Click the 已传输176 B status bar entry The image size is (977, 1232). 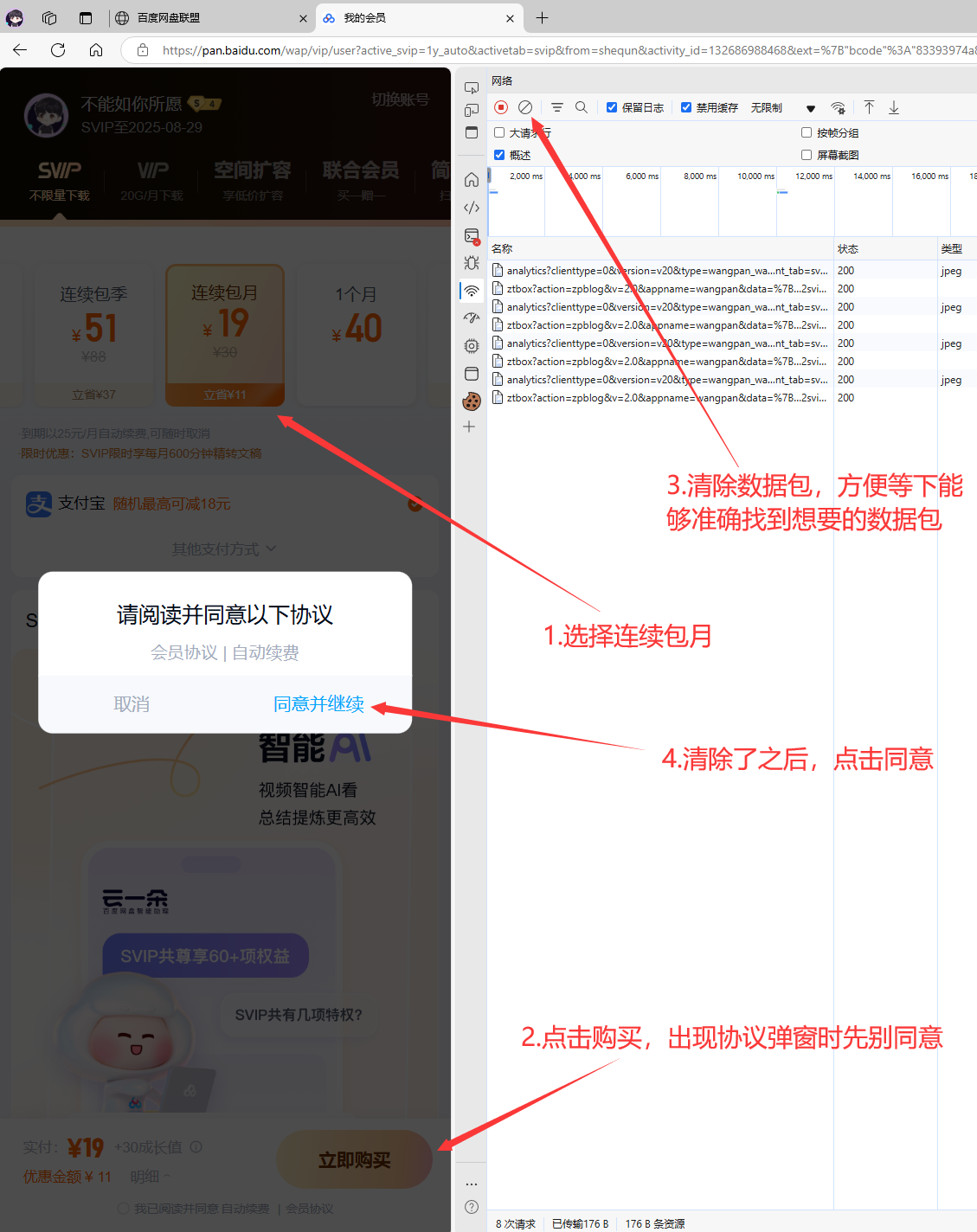tap(580, 1223)
